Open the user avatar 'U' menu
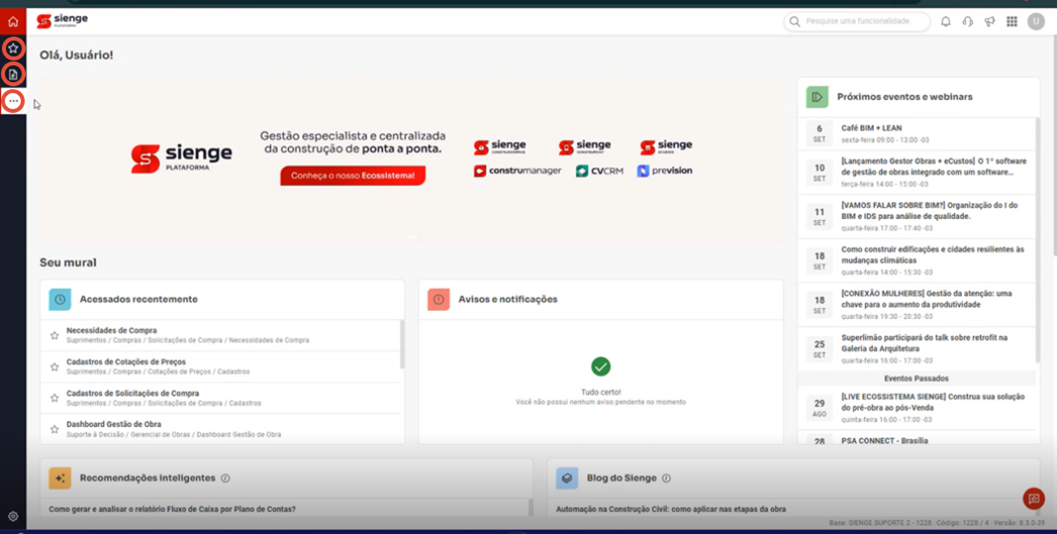This screenshot has width=1057, height=534. click(1036, 22)
